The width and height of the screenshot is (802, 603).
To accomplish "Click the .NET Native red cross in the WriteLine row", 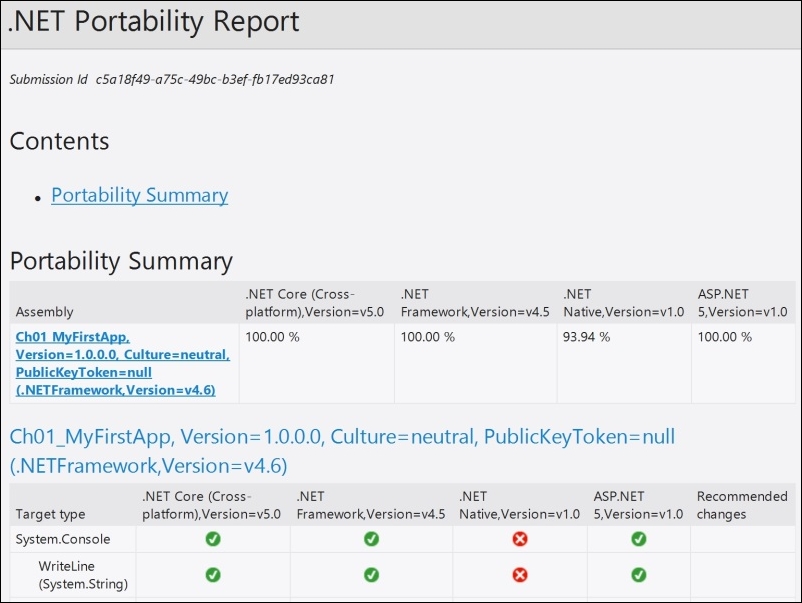I will point(520,575).
